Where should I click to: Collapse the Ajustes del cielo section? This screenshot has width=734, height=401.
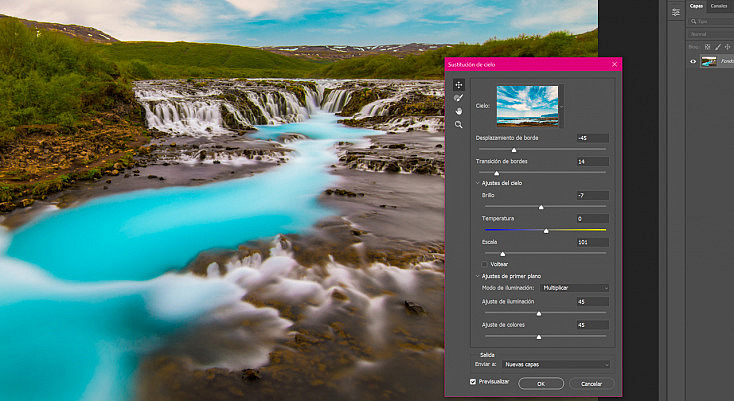[478, 183]
